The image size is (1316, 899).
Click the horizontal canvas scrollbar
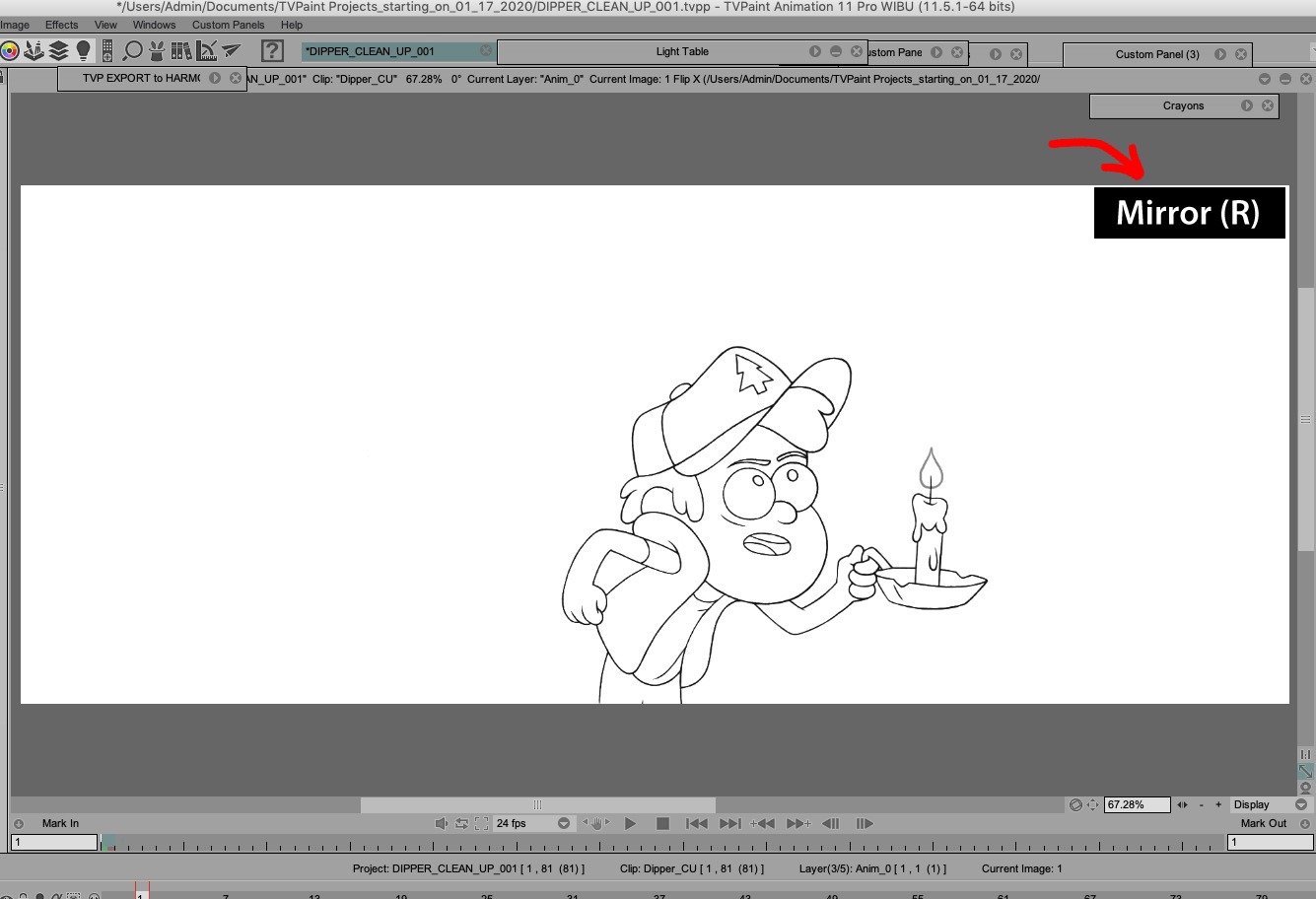(537, 804)
